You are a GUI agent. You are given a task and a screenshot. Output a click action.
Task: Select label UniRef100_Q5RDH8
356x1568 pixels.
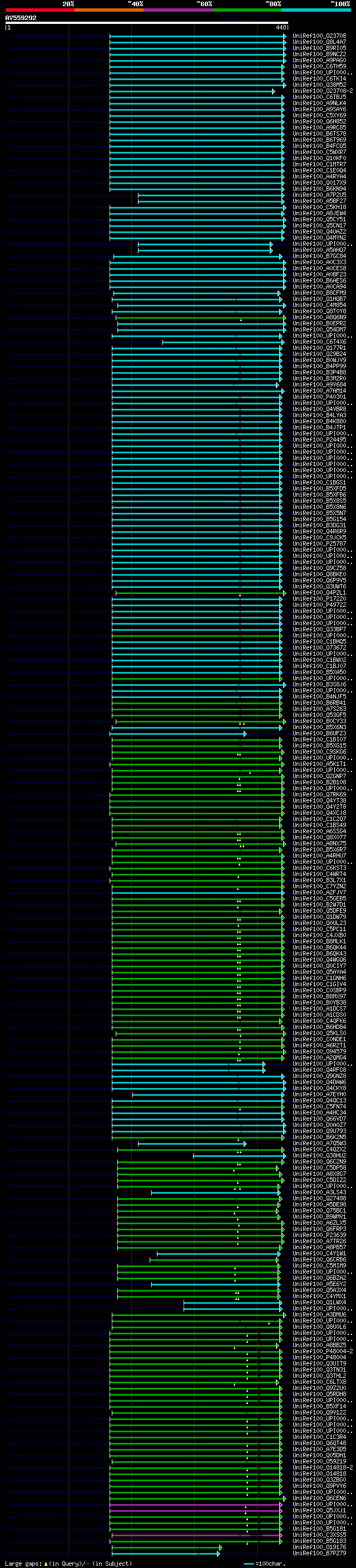(x=319, y=1394)
